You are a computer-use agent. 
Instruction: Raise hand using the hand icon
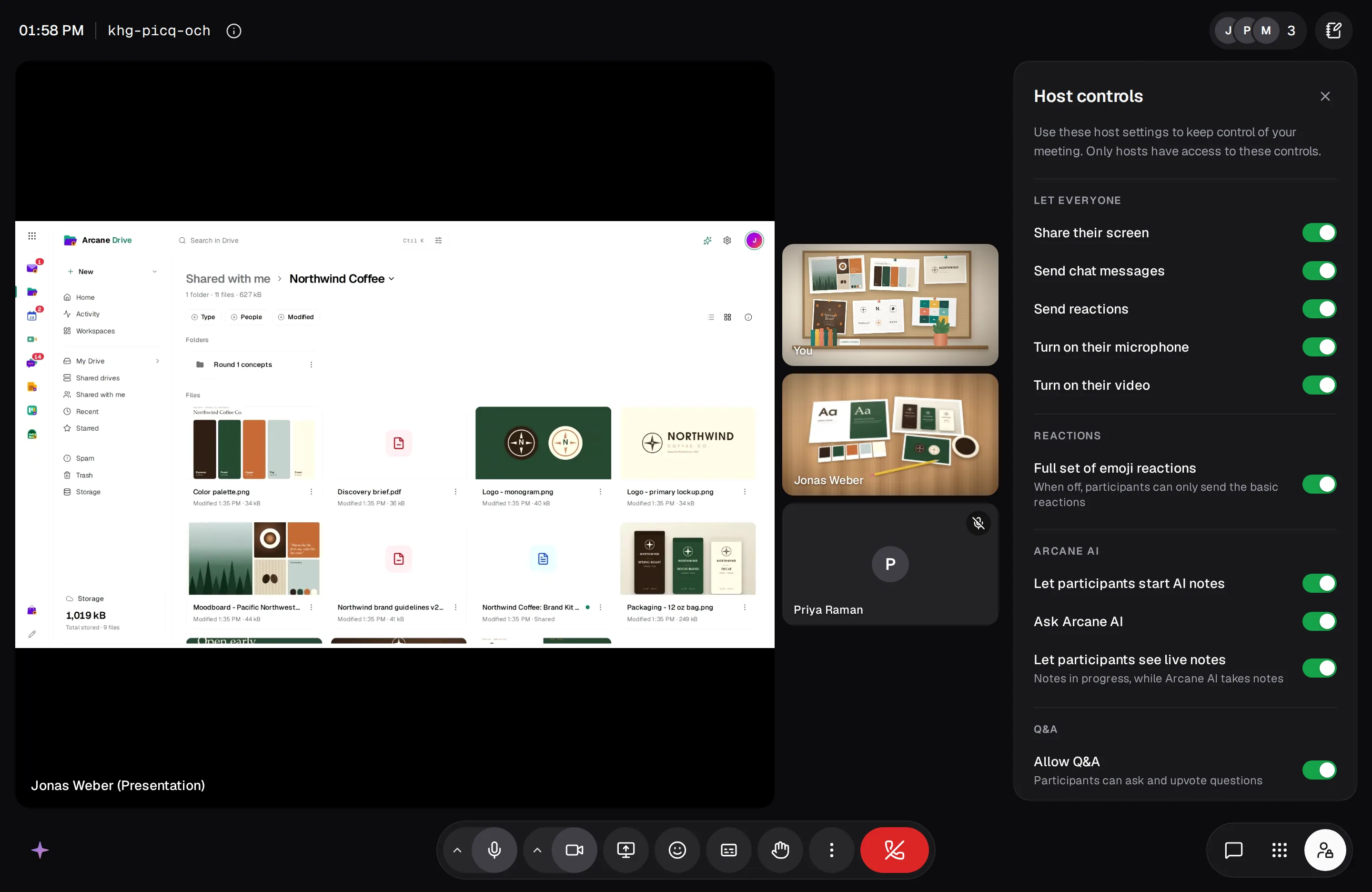point(780,849)
